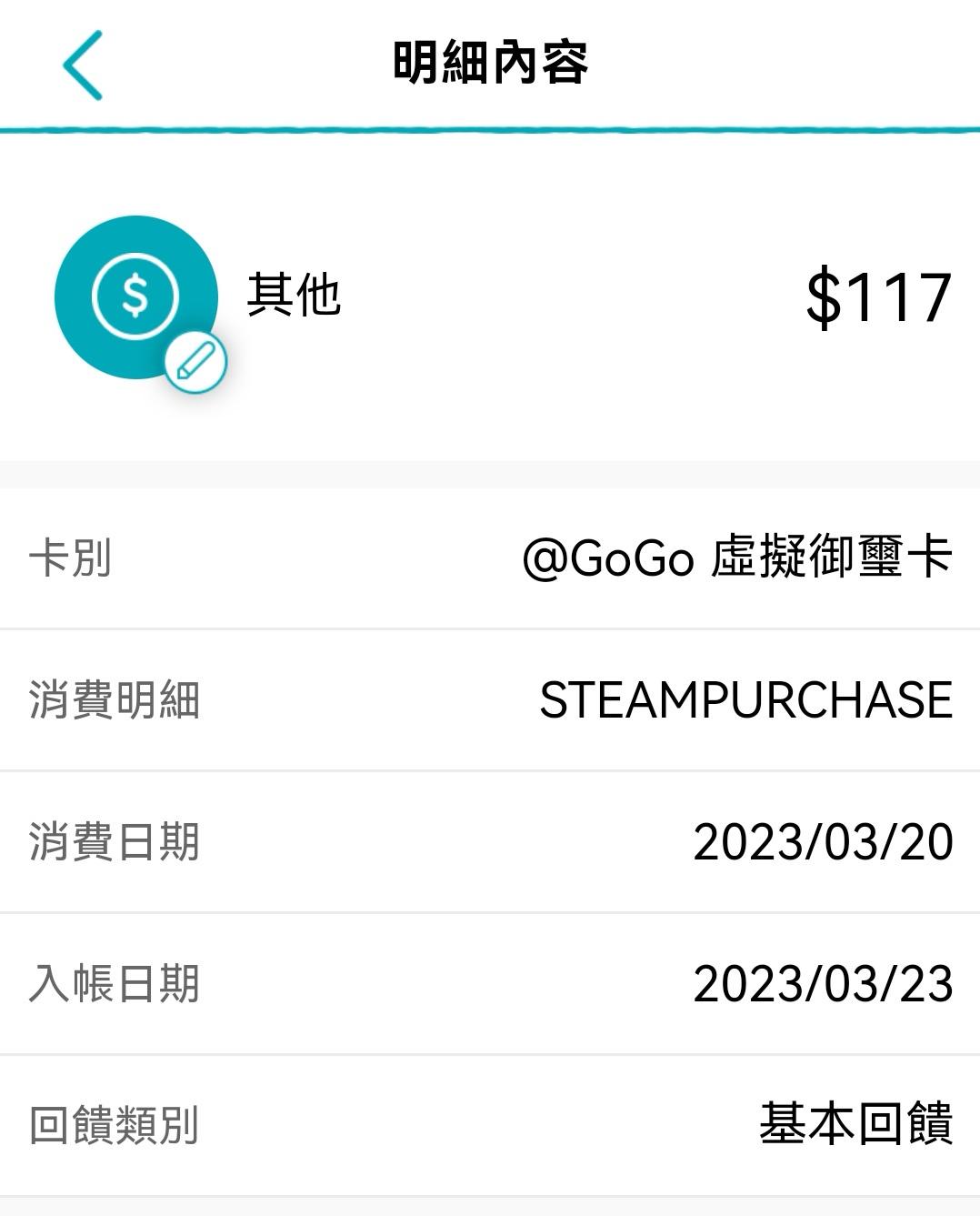Viewport: 980px width, 1216px height.
Task: Tap the gray strip below 回饋類別 row
Action: tap(490, 1207)
